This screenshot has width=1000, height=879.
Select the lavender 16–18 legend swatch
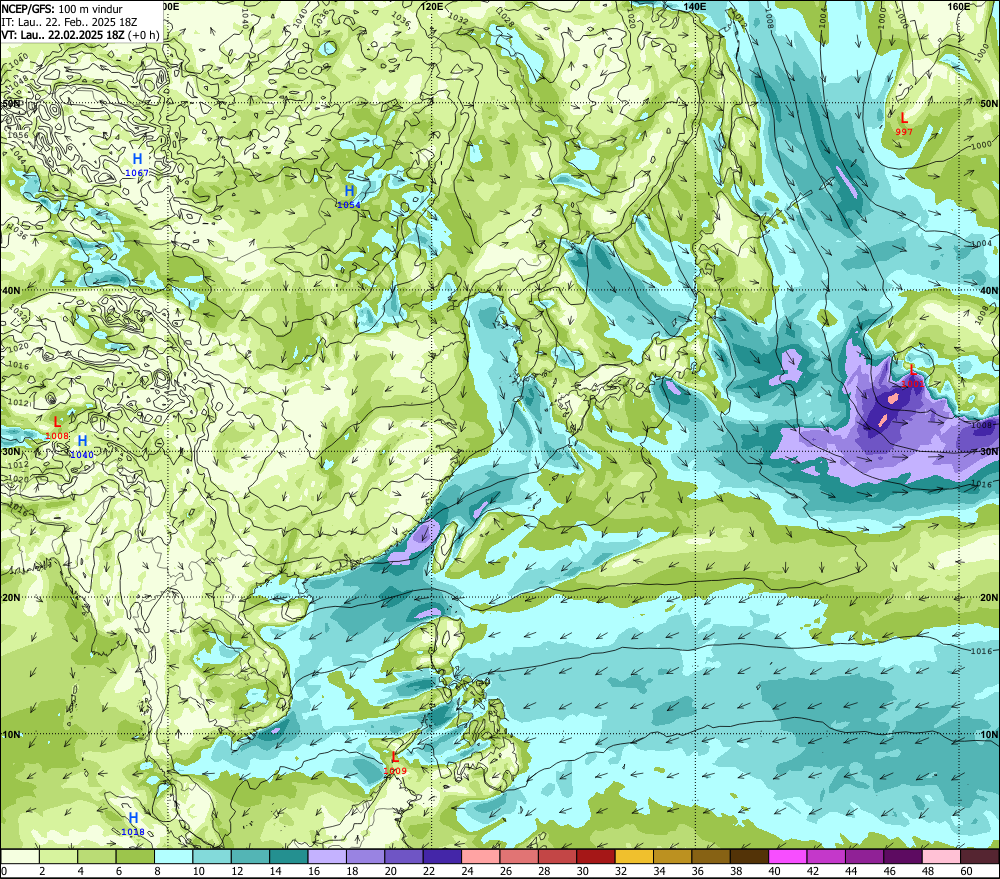[327, 857]
